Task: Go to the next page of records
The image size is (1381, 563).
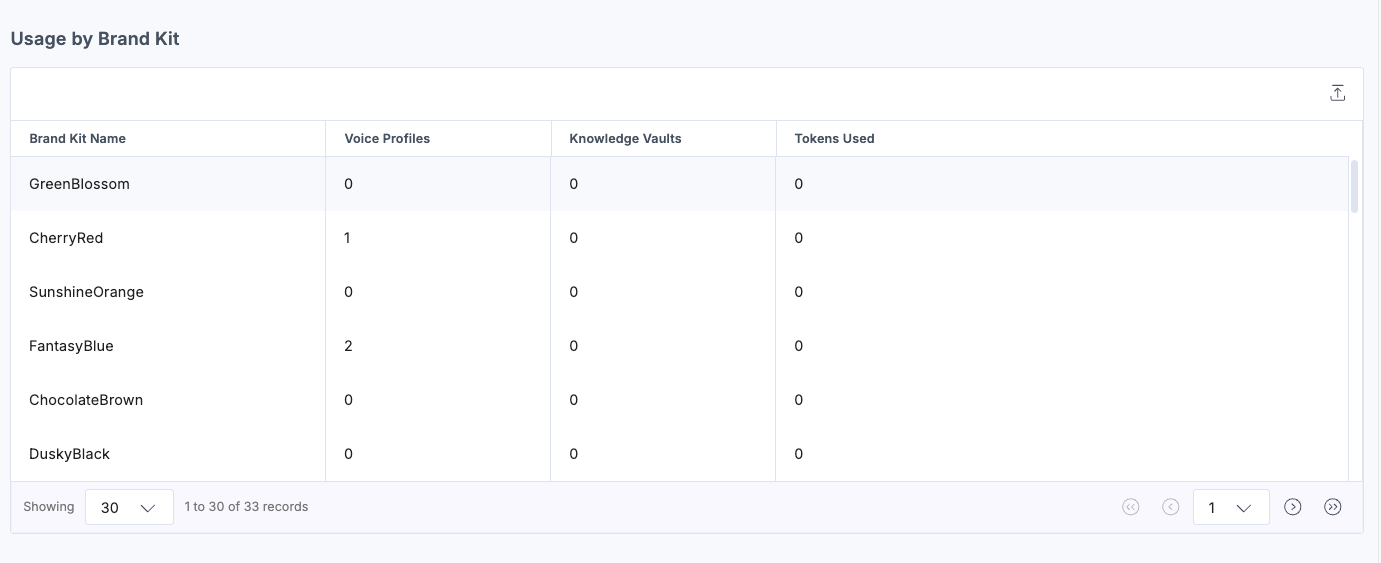Action: 1293,507
